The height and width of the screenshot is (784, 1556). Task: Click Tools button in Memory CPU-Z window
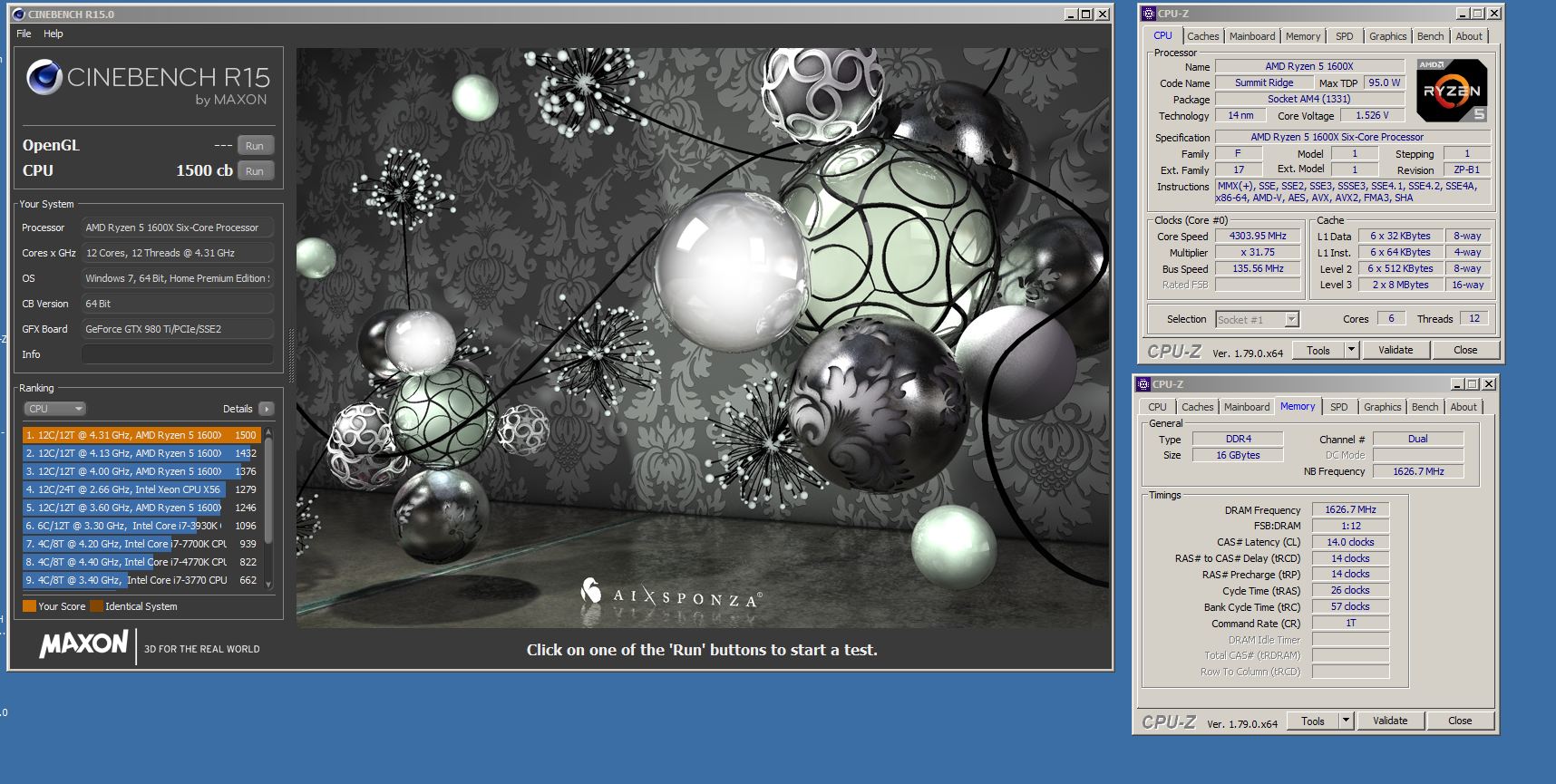click(x=1313, y=721)
